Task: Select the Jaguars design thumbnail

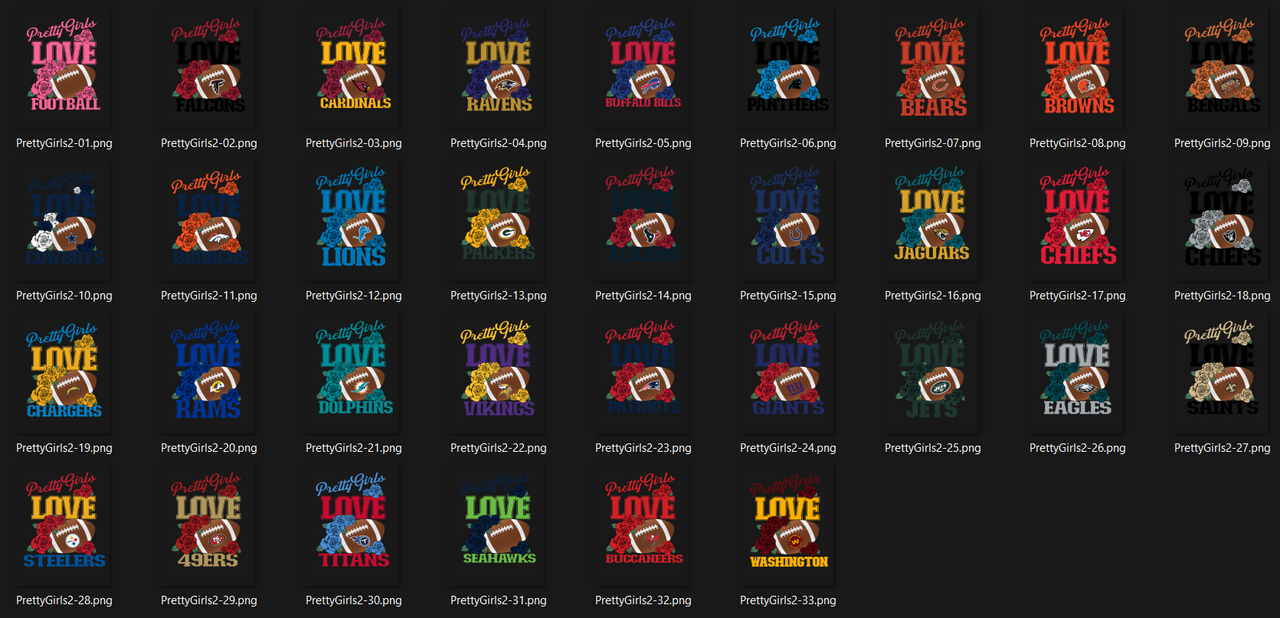Action: [932, 220]
